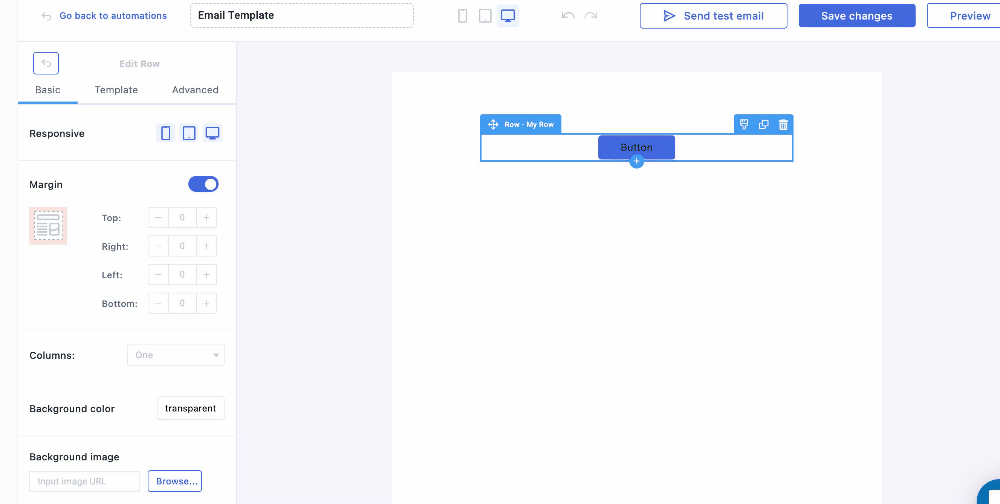This screenshot has width=1000, height=504.
Task: Select desktop preview icon in top toolbar
Action: pyautogui.click(x=508, y=16)
